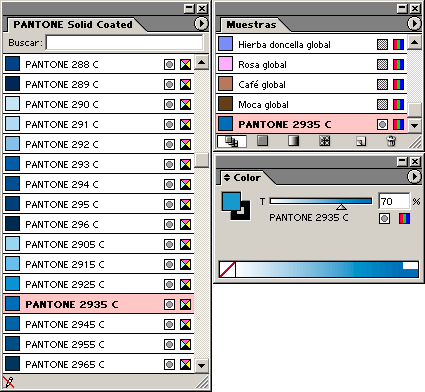The image size is (425, 392).
Task: Click the RGB mode icon in the Color panel
Action: (x=404, y=219)
